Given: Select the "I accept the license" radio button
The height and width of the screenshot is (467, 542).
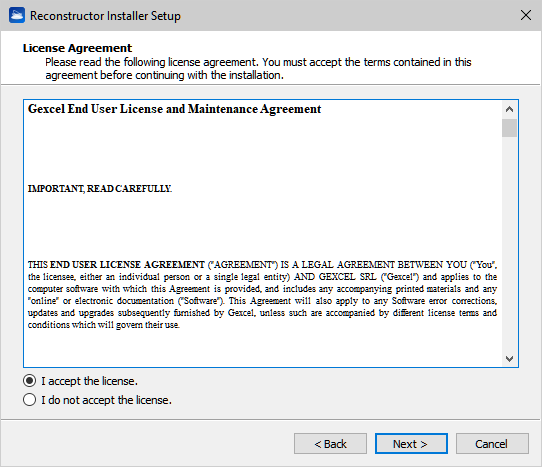Looking at the screenshot, I should tap(29, 381).
